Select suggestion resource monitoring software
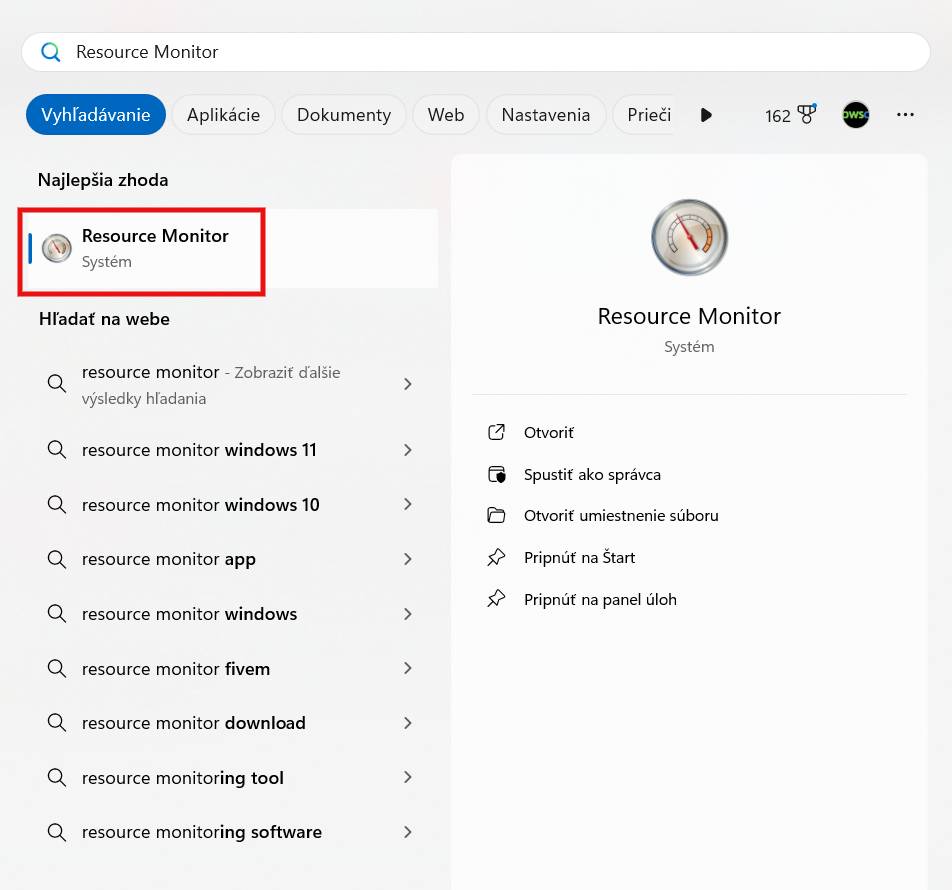The width and height of the screenshot is (952, 890). pyautogui.click(x=231, y=832)
